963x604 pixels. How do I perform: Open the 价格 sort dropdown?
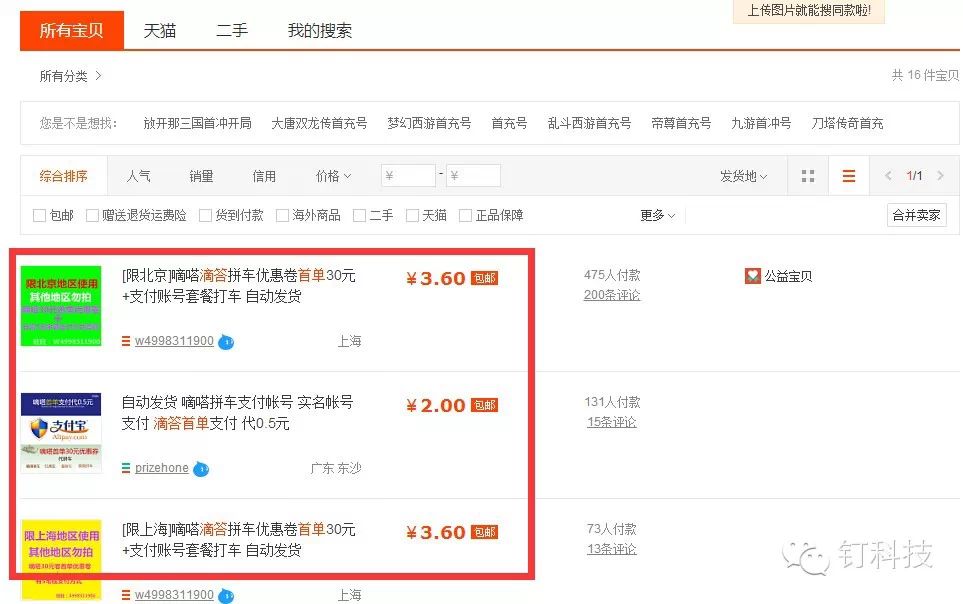point(333,176)
